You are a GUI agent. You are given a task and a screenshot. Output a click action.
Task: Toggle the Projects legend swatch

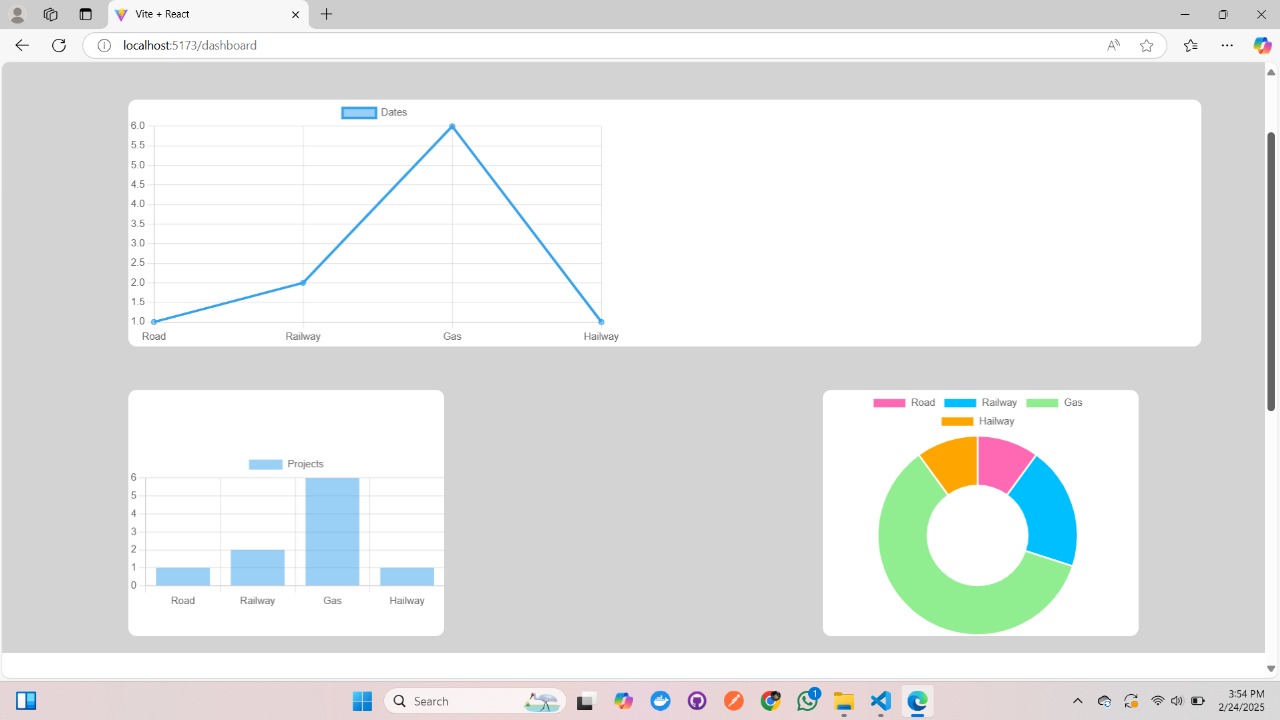pyautogui.click(x=266, y=464)
